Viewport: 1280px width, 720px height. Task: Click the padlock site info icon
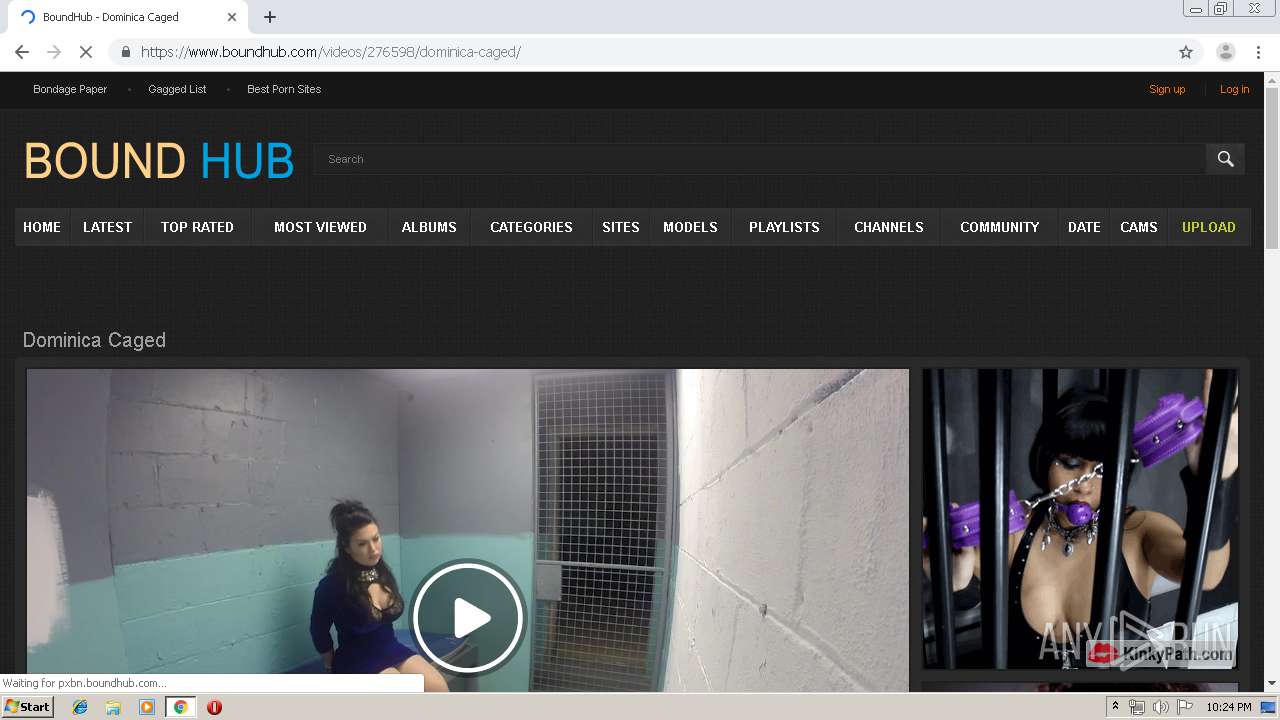pyautogui.click(x=125, y=52)
